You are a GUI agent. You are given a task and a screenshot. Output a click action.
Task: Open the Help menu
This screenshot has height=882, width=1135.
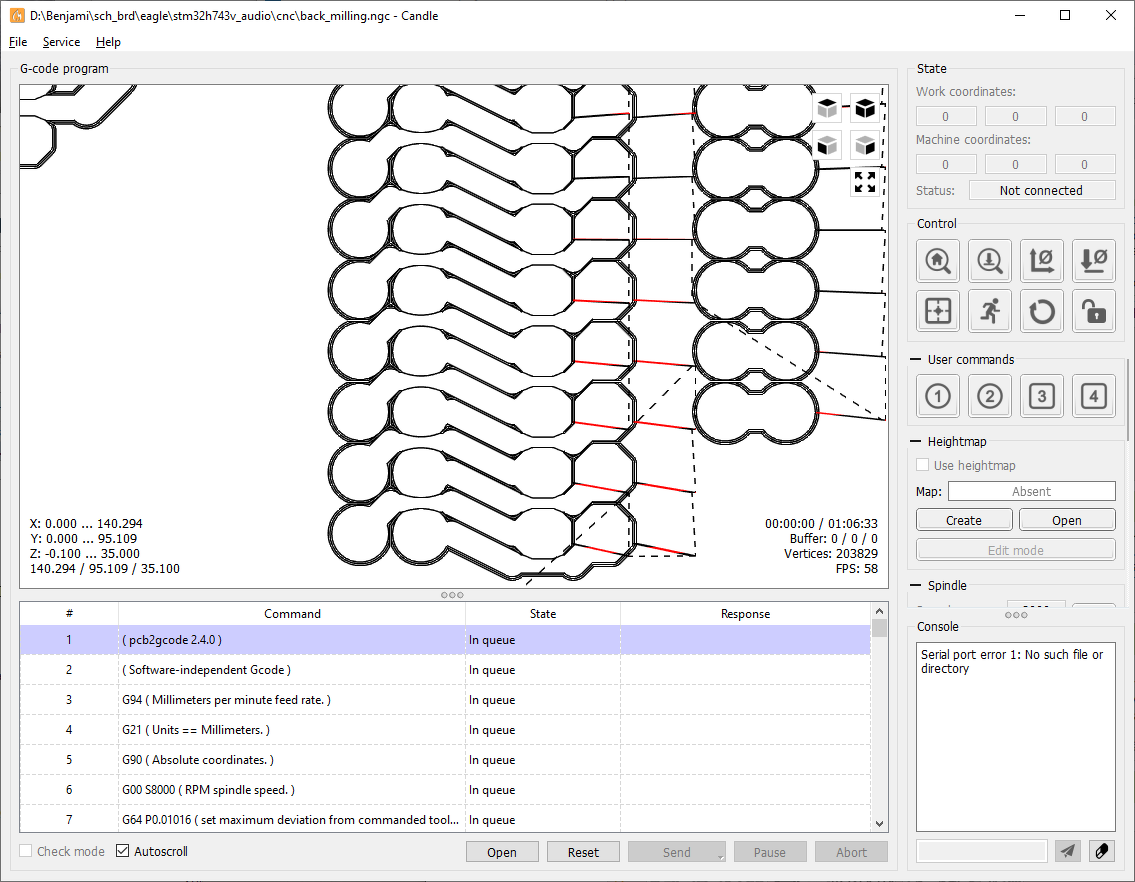pyautogui.click(x=109, y=42)
